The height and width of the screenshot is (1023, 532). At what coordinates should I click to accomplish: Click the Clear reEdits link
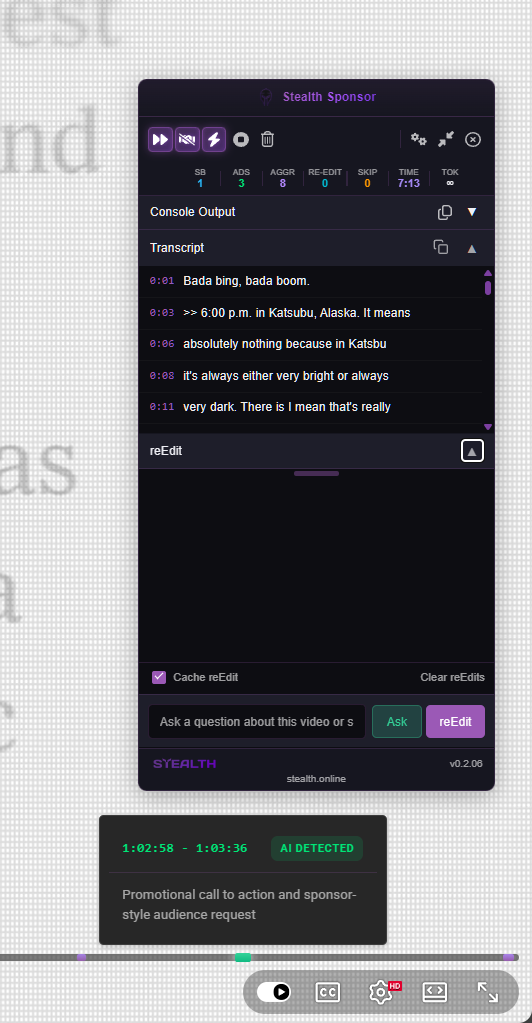(452, 677)
